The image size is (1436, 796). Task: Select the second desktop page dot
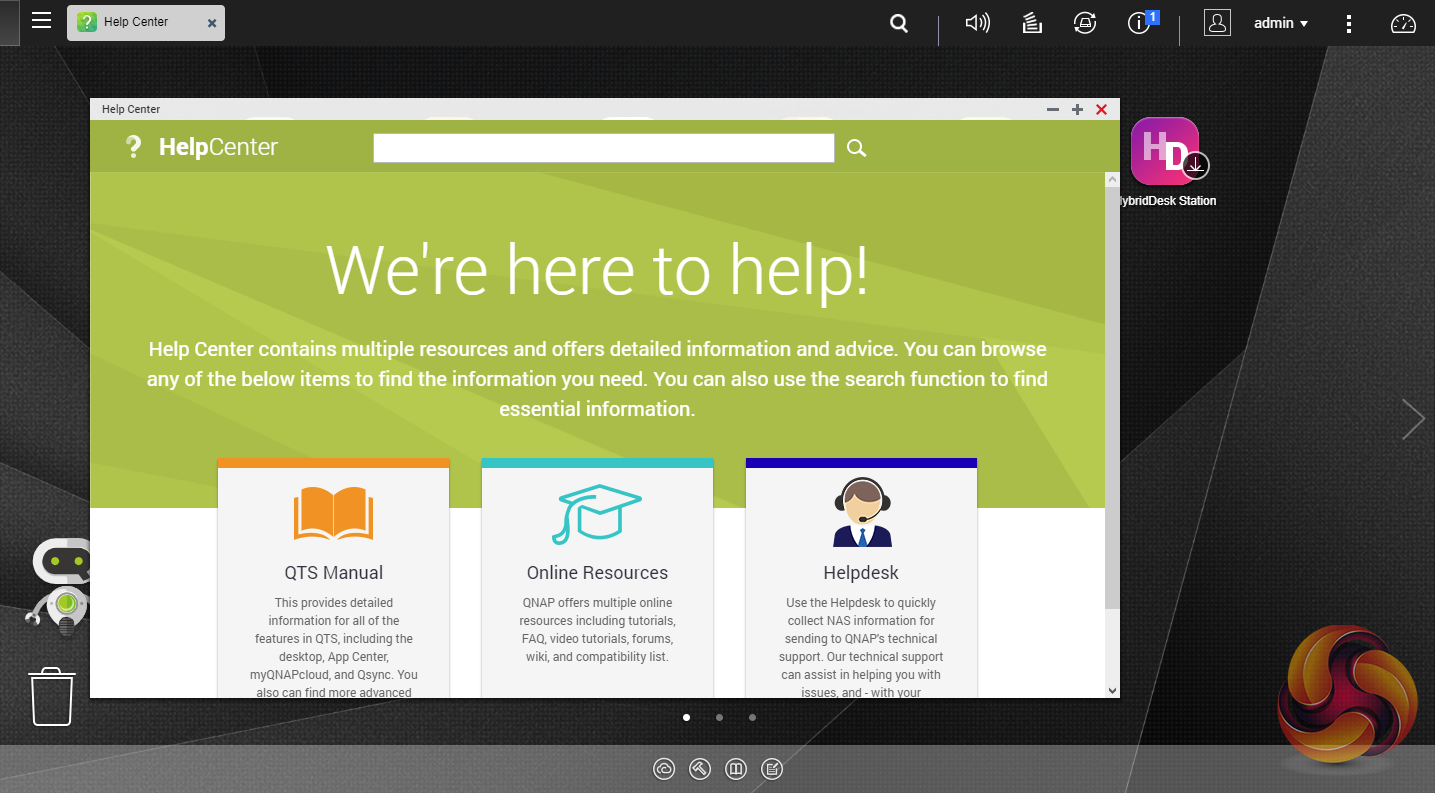tap(719, 717)
